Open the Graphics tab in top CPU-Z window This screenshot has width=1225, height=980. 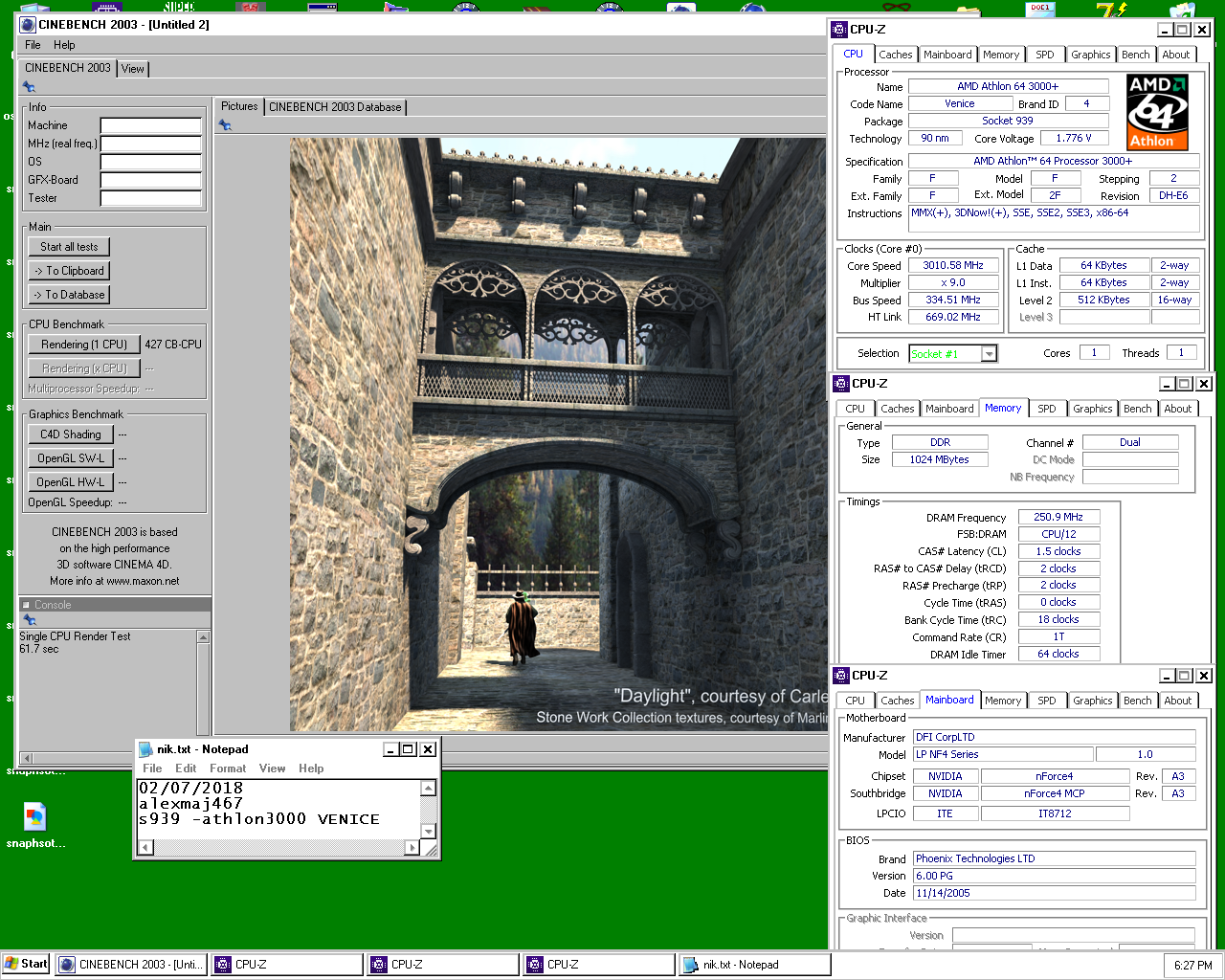(1091, 56)
